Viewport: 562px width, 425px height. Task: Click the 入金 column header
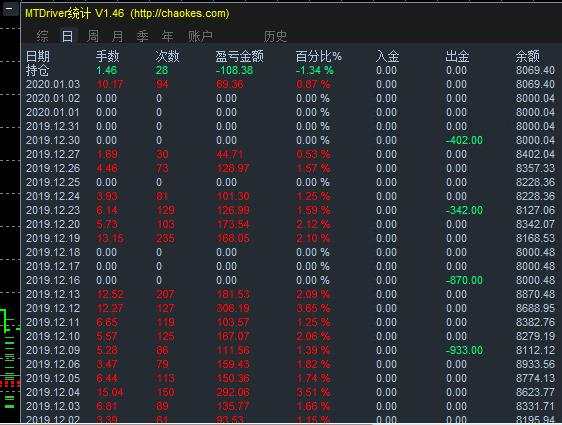point(387,56)
